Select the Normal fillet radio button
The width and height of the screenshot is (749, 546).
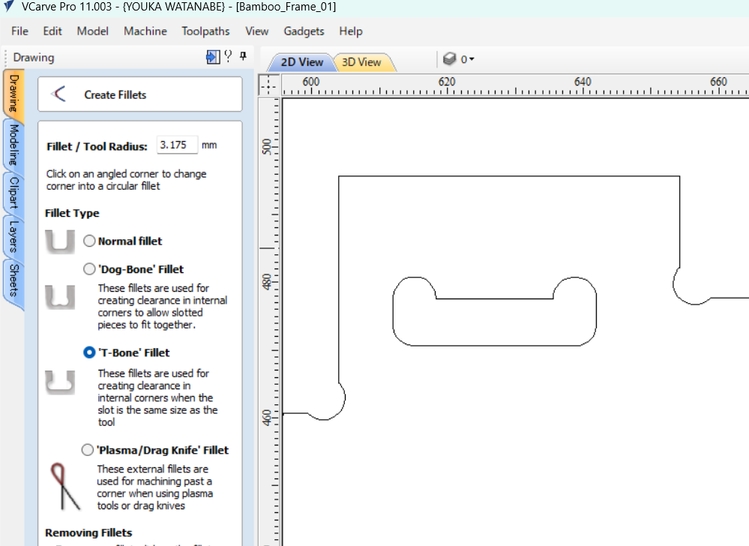tap(89, 241)
